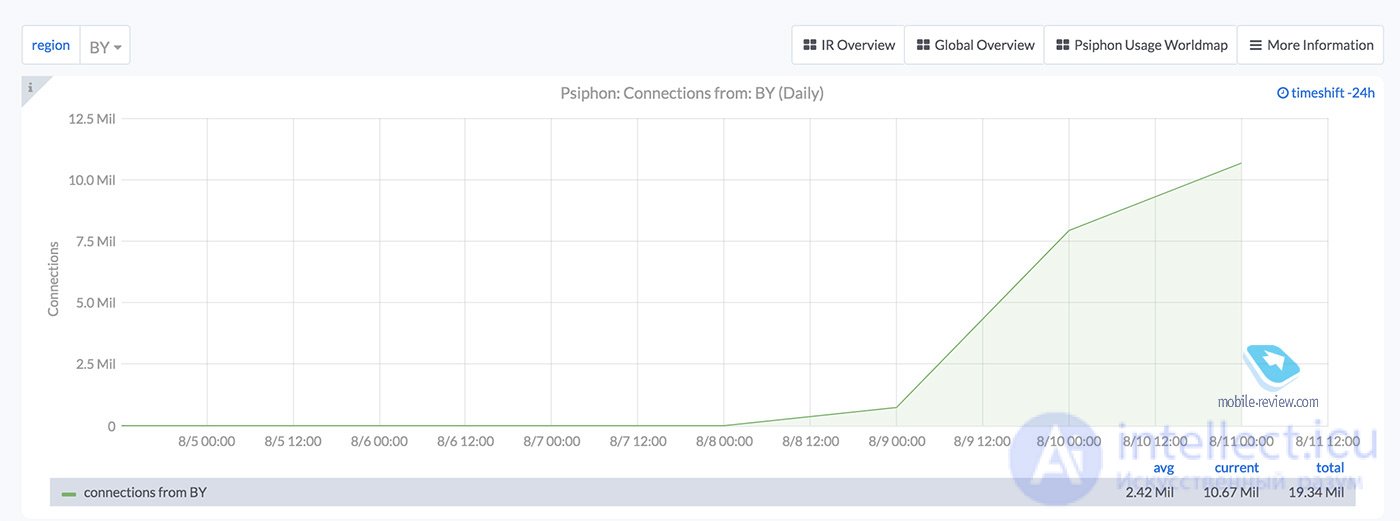Click the 7.5 Mil y-axis label

tap(95, 242)
